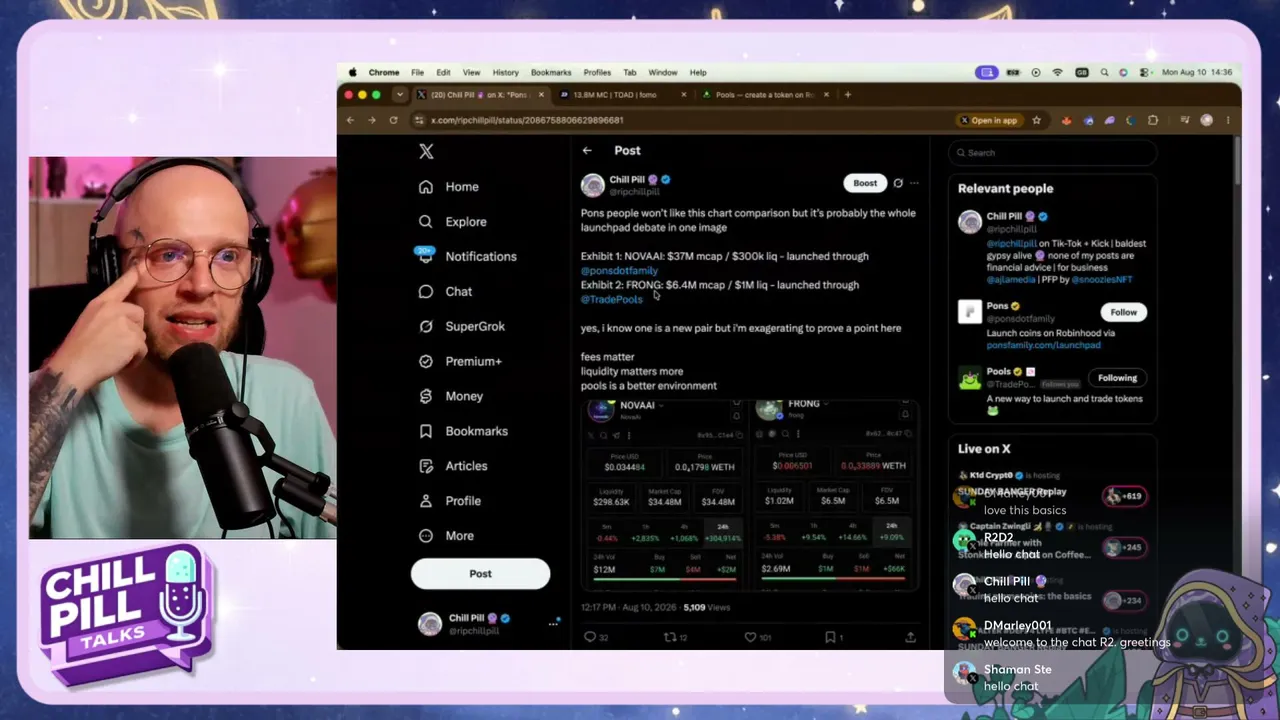
Task: Click the Chrome address bar URL
Action: (527, 120)
